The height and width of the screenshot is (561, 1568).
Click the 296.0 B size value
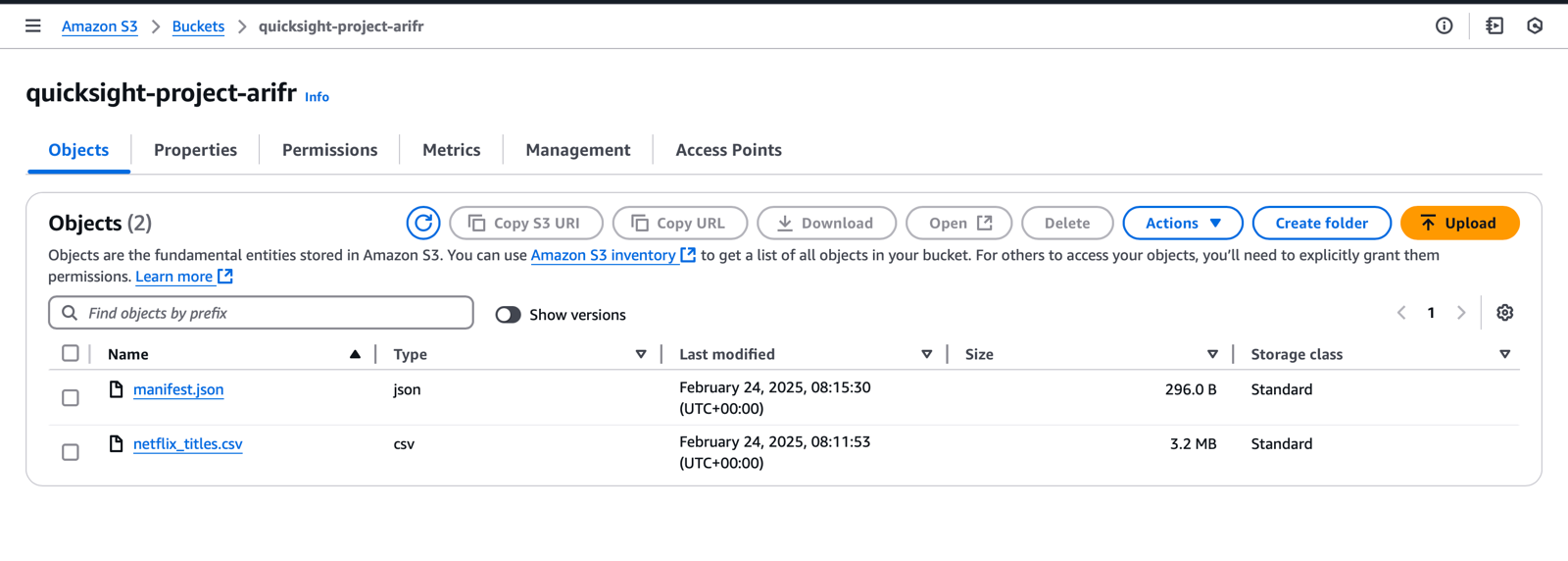tap(1191, 389)
